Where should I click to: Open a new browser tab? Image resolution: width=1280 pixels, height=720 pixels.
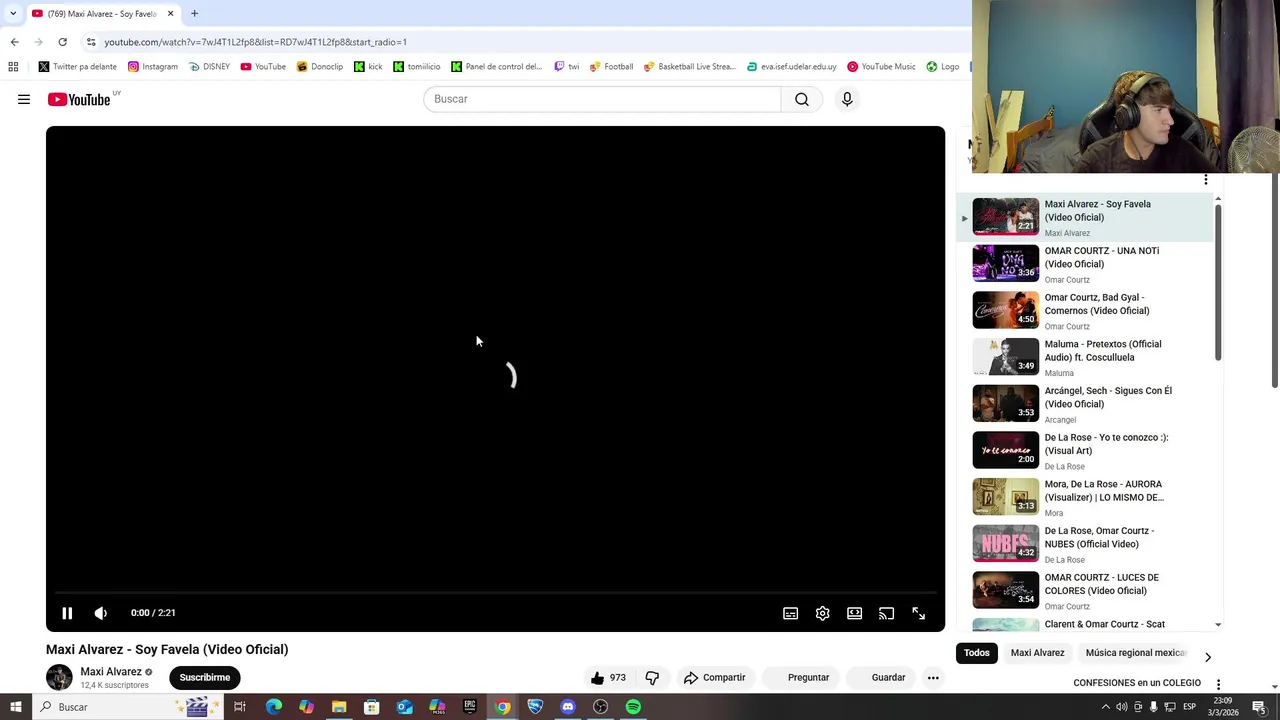click(x=194, y=14)
